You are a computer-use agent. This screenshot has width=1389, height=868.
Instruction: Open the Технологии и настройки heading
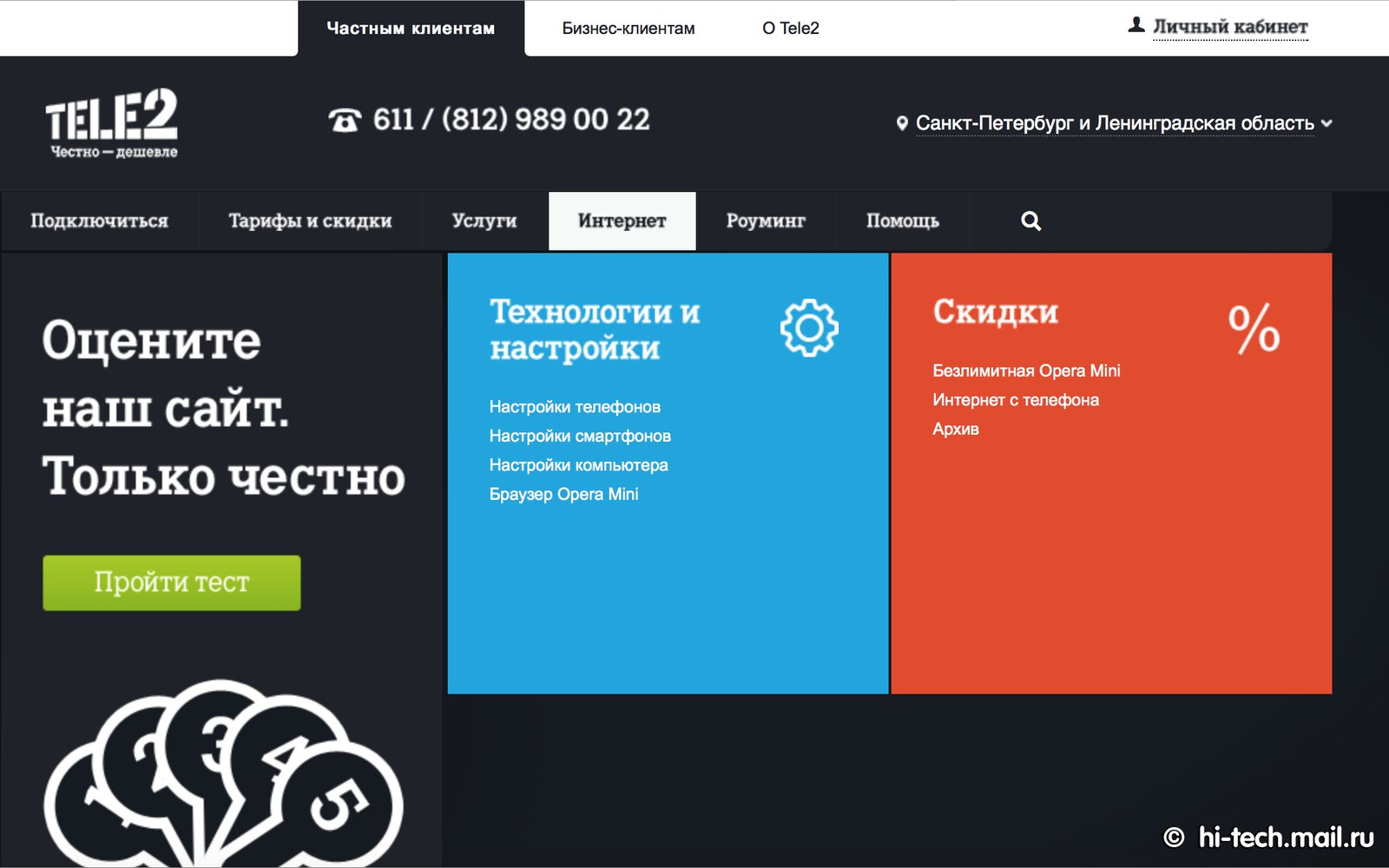(595, 330)
